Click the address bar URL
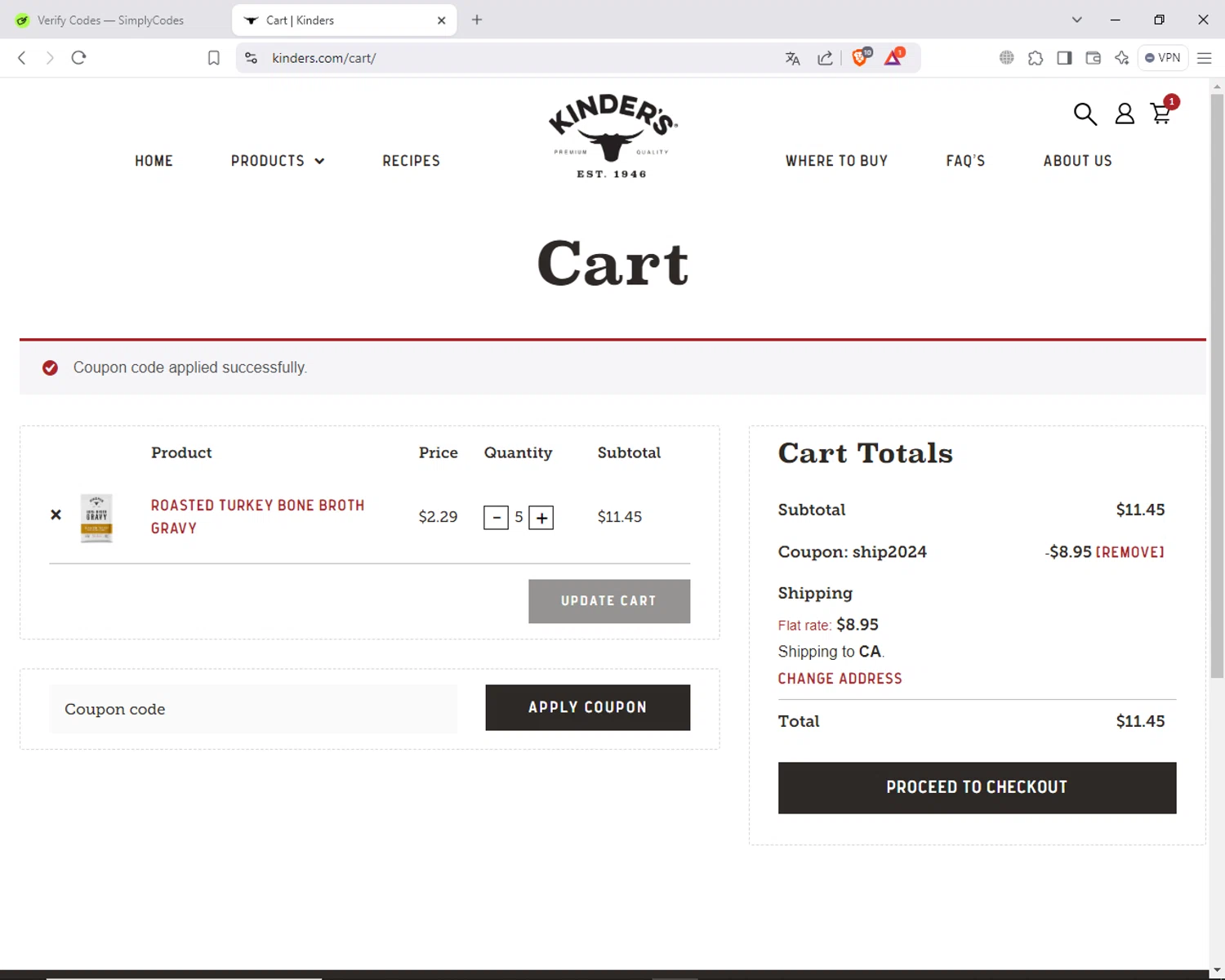 pyautogui.click(x=323, y=58)
